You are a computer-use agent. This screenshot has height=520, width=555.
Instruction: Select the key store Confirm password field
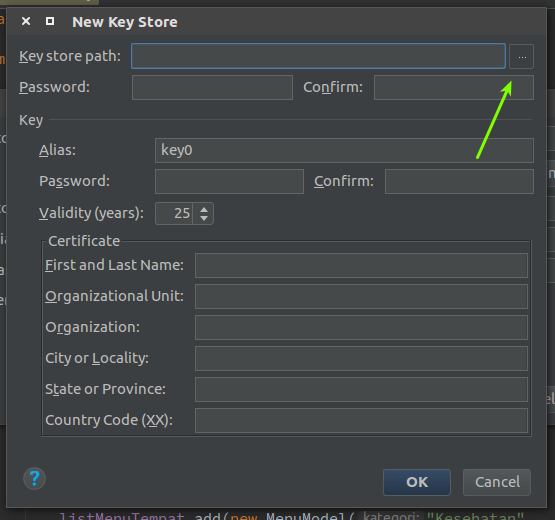(454, 87)
